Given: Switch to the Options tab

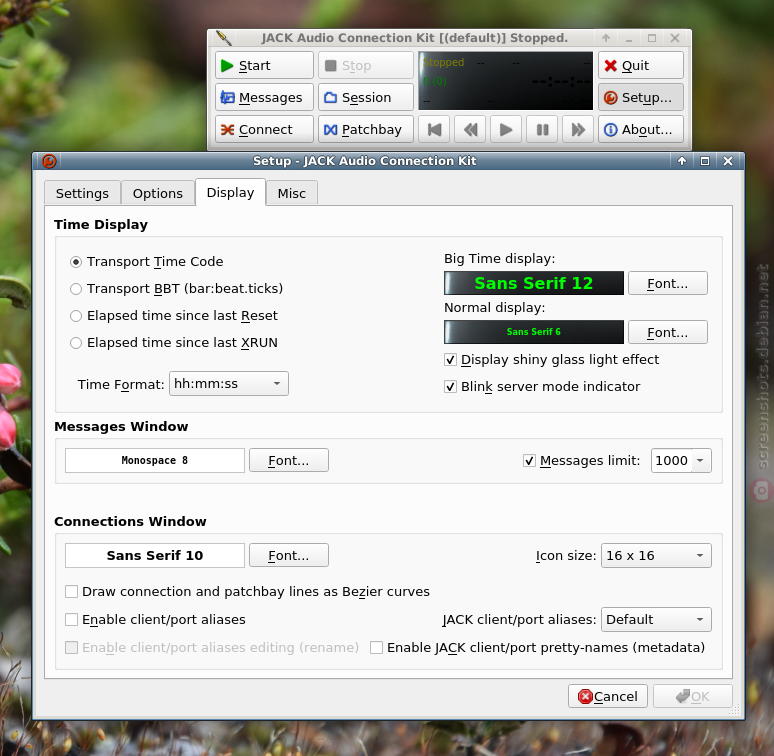Looking at the screenshot, I should coord(157,193).
